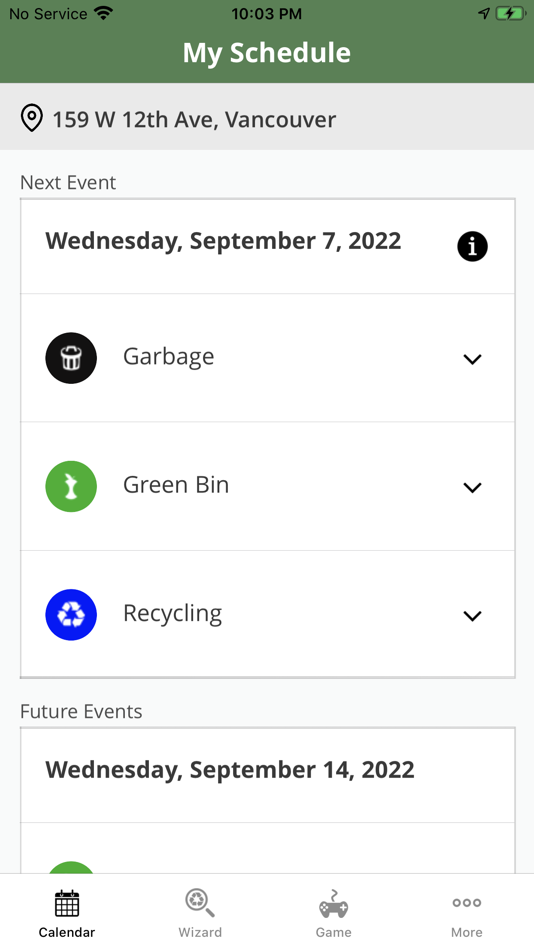The height and width of the screenshot is (950, 534).
Task: Open the Wizard search icon
Action: (200, 903)
